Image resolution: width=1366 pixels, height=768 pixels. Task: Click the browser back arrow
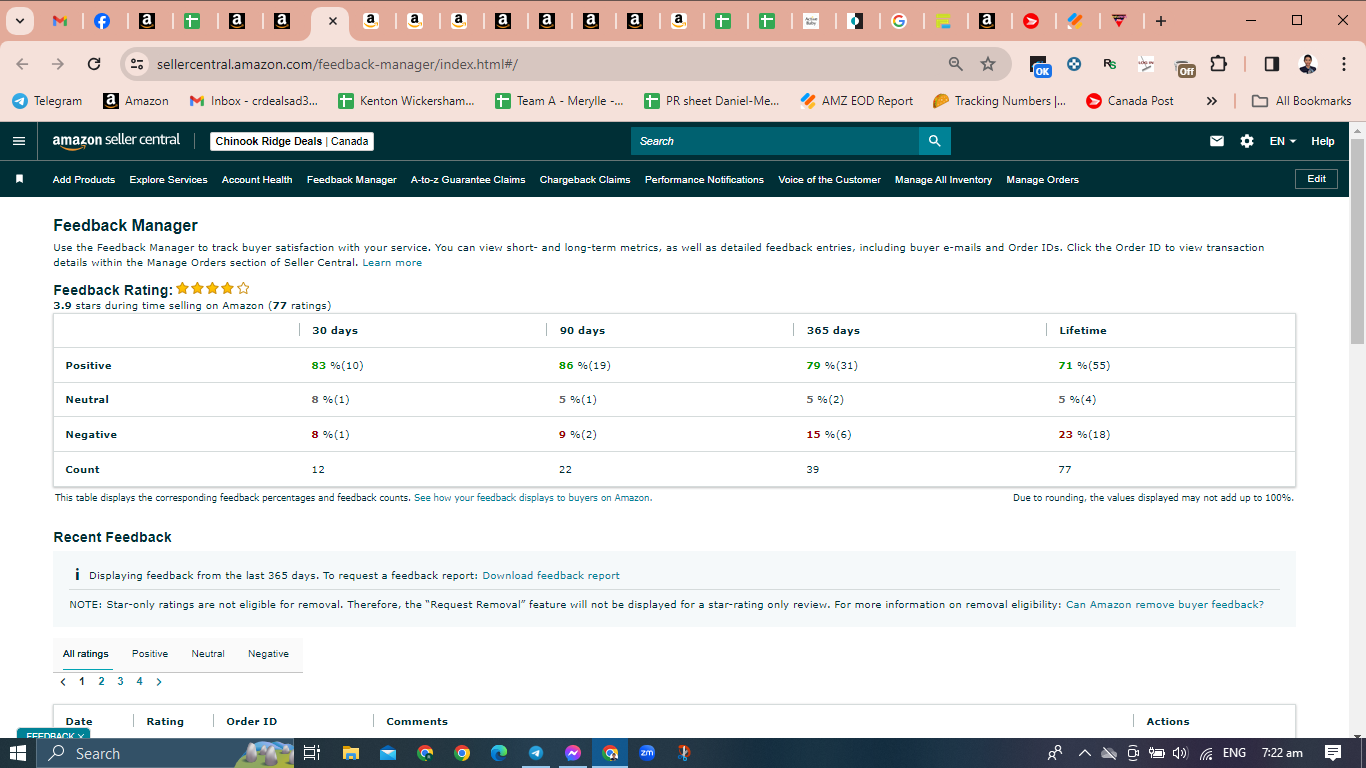pos(23,64)
